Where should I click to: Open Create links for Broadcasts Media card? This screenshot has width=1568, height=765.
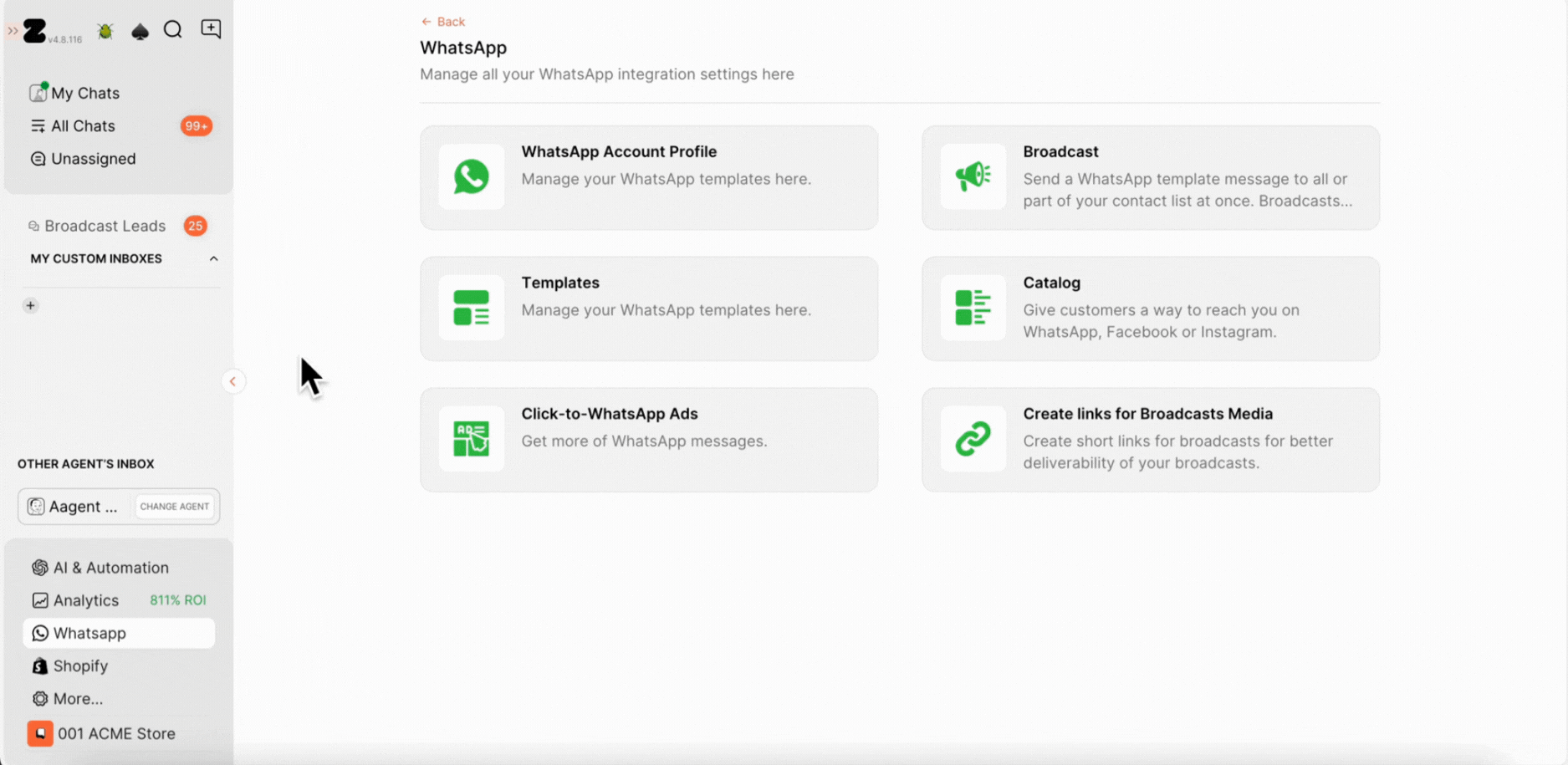pos(1151,440)
